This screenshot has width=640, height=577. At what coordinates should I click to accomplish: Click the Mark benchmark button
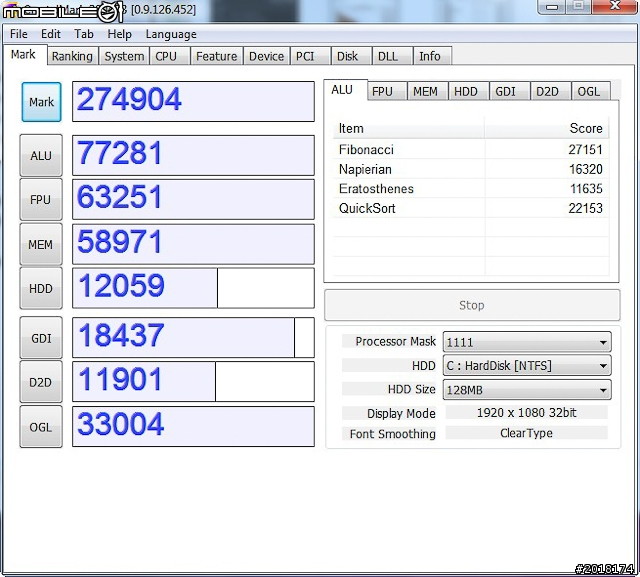(x=41, y=102)
